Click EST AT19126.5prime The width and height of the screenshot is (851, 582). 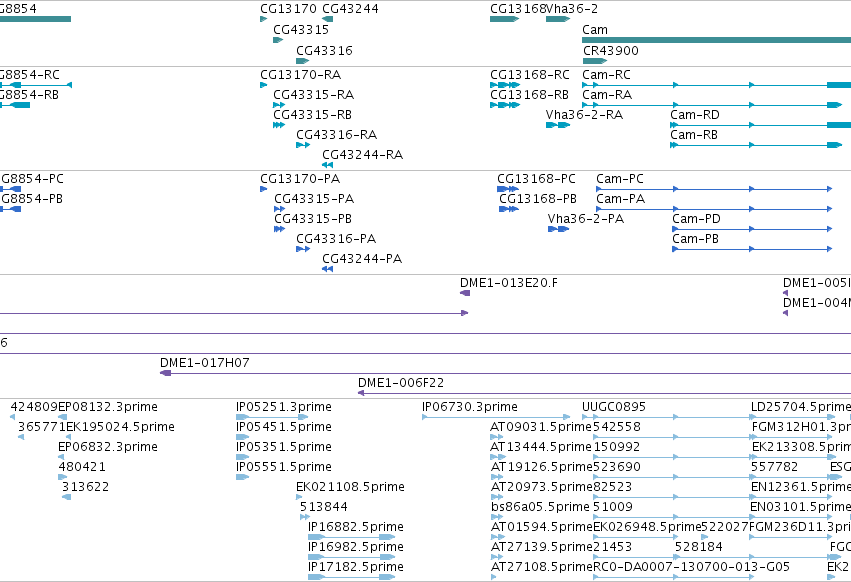pos(497,477)
